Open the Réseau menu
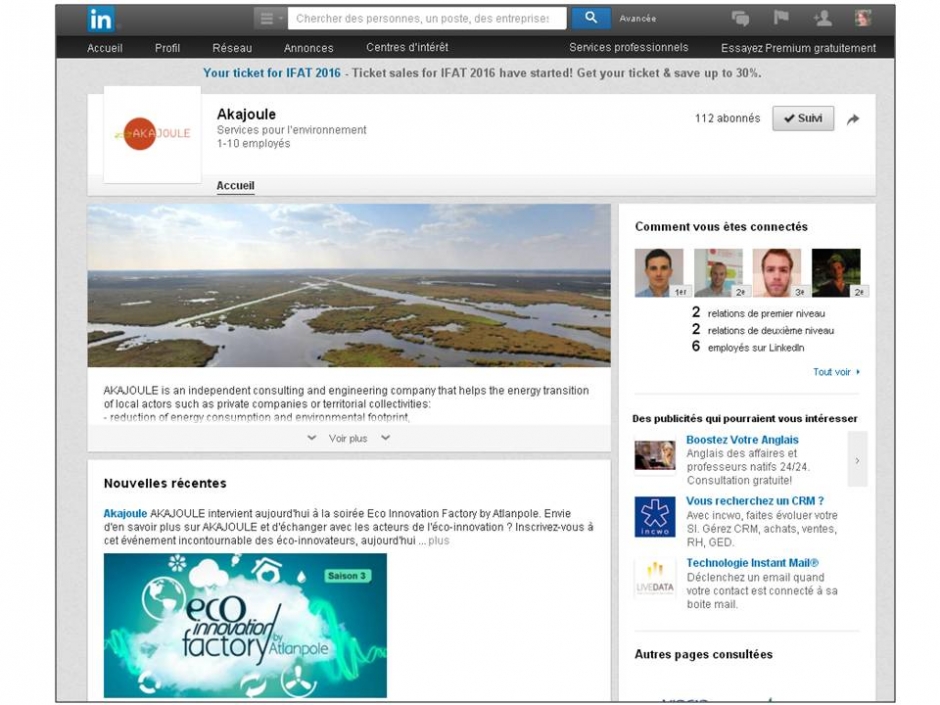 point(232,48)
